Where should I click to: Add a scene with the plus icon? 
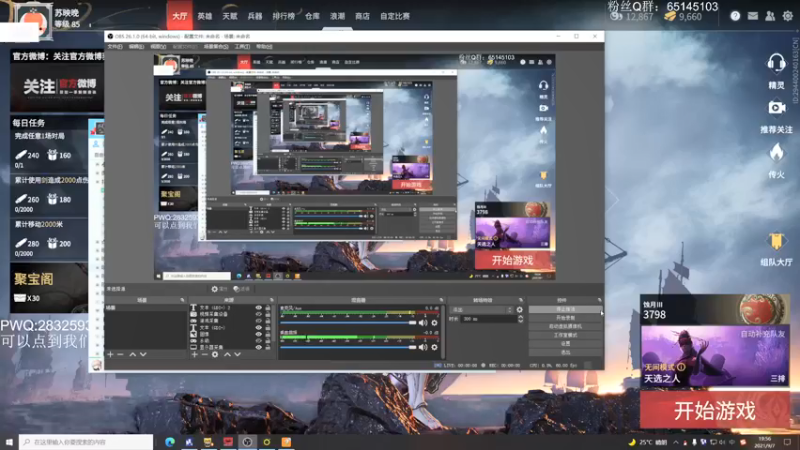[x=110, y=354]
